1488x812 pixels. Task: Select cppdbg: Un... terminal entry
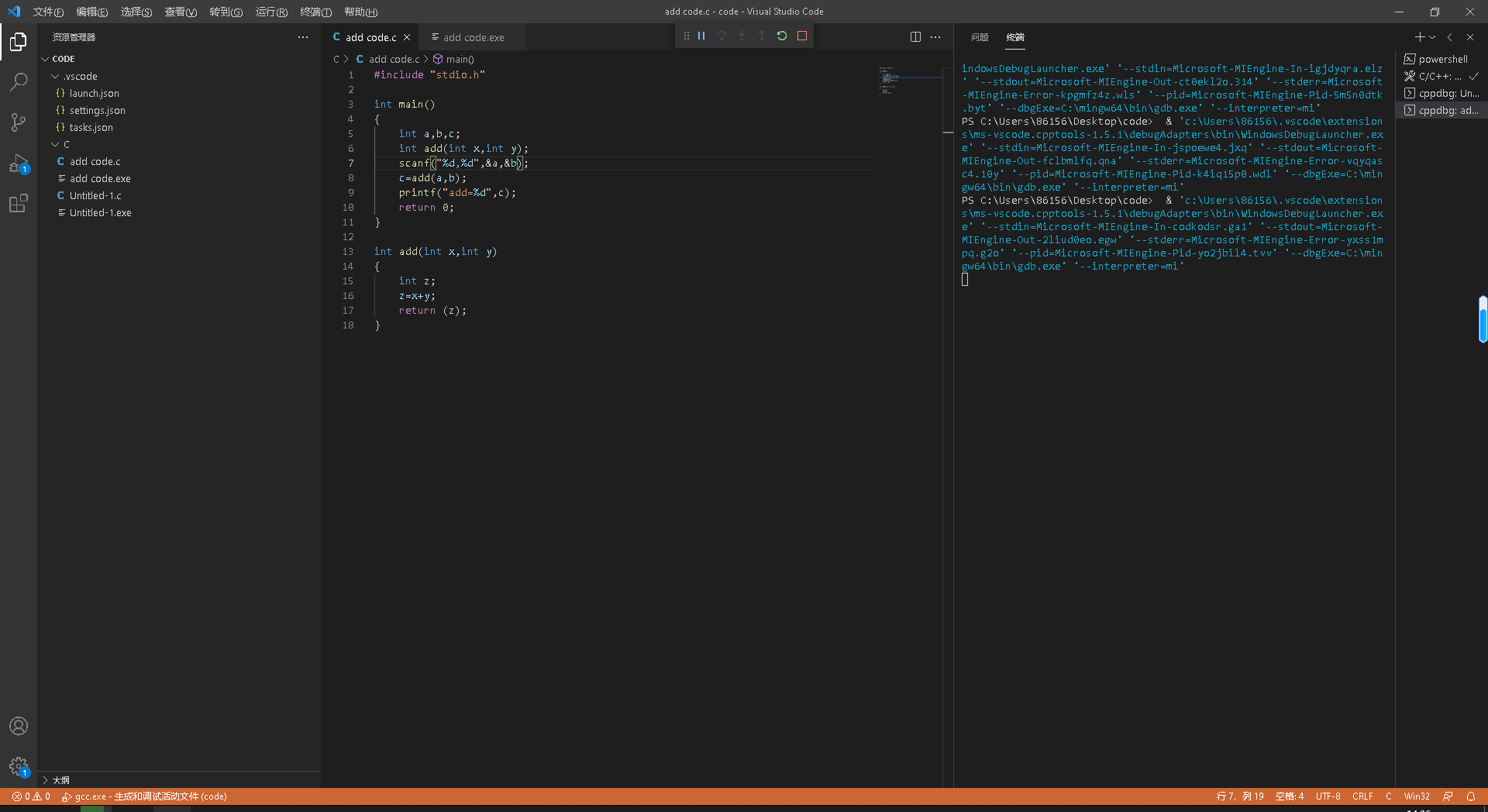(1441, 93)
